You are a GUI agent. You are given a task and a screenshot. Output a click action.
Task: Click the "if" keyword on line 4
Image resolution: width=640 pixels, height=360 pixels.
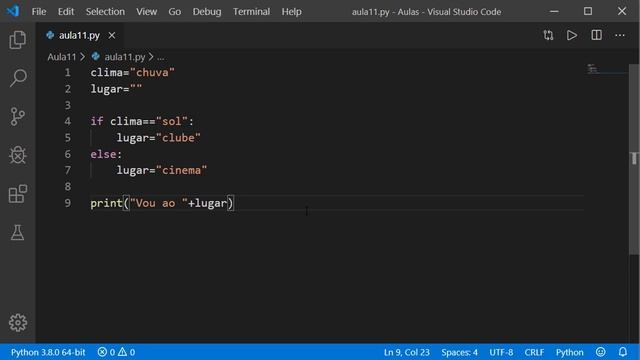tap(97, 122)
